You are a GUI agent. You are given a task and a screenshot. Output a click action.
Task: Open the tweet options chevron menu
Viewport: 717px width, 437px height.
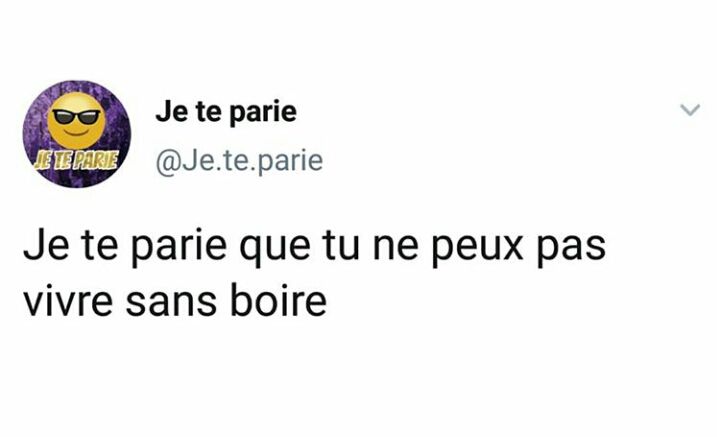click(690, 110)
